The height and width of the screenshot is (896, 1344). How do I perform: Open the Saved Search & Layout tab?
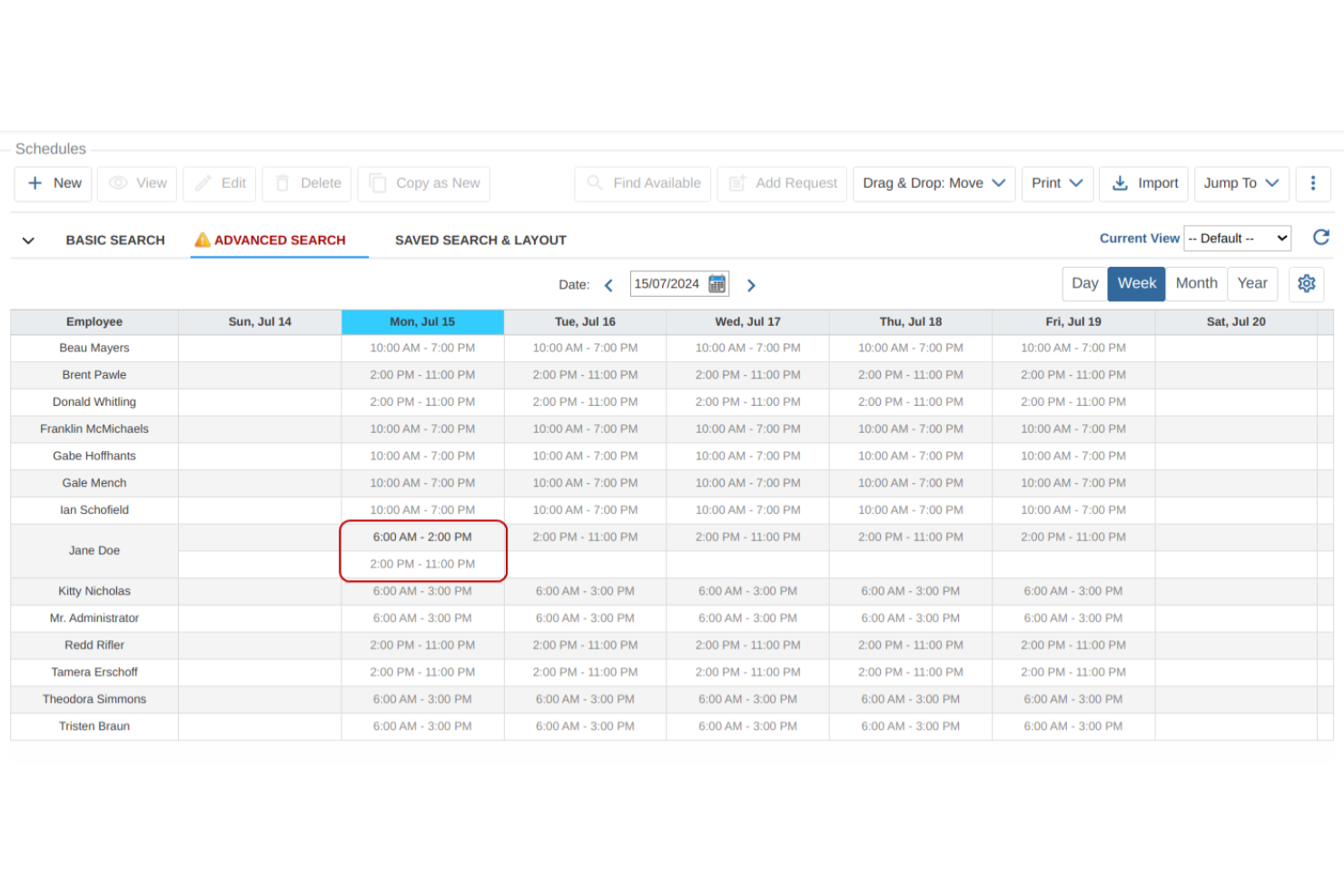coord(480,240)
